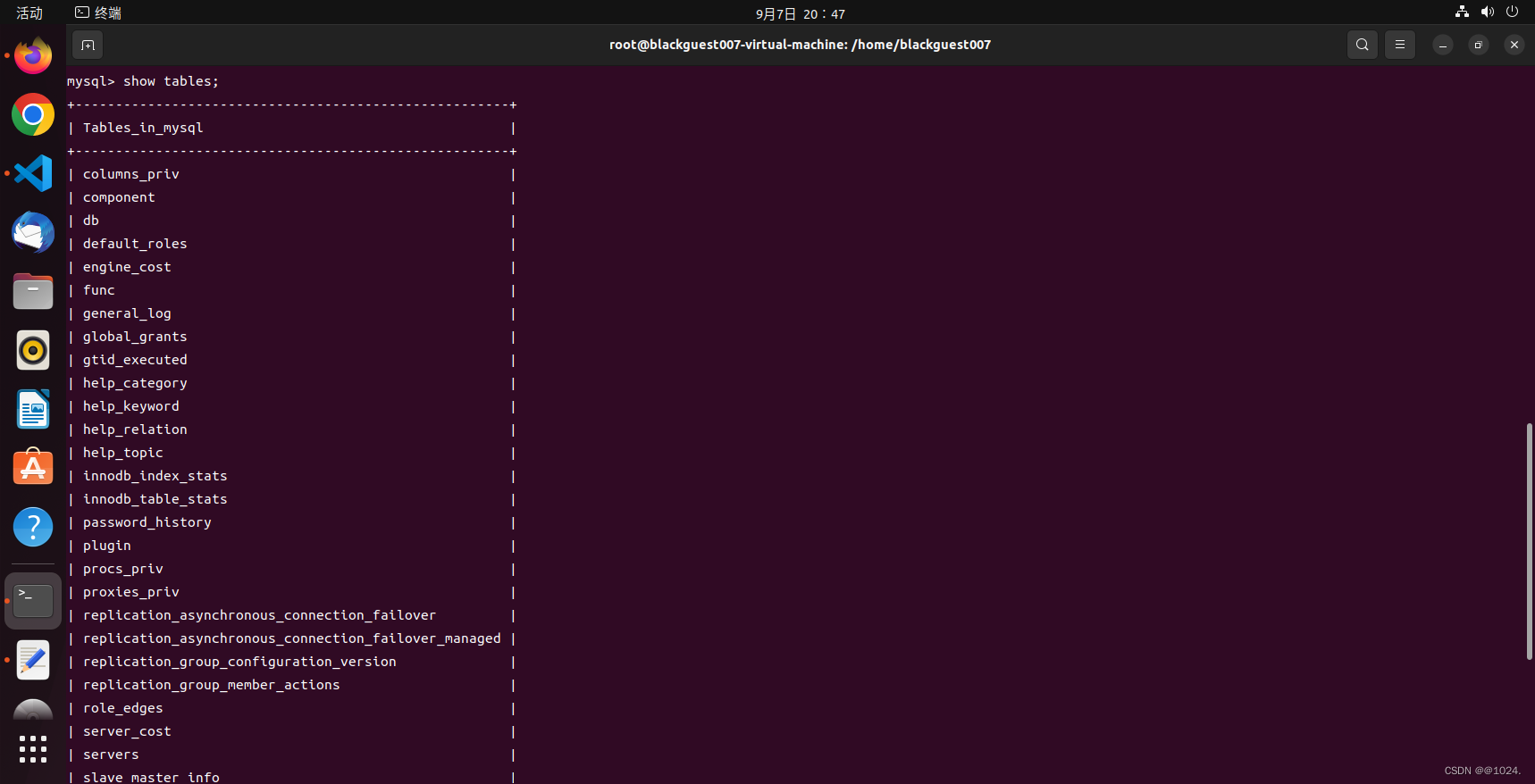
Task: Click the help_topic table row
Action: tap(292, 453)
